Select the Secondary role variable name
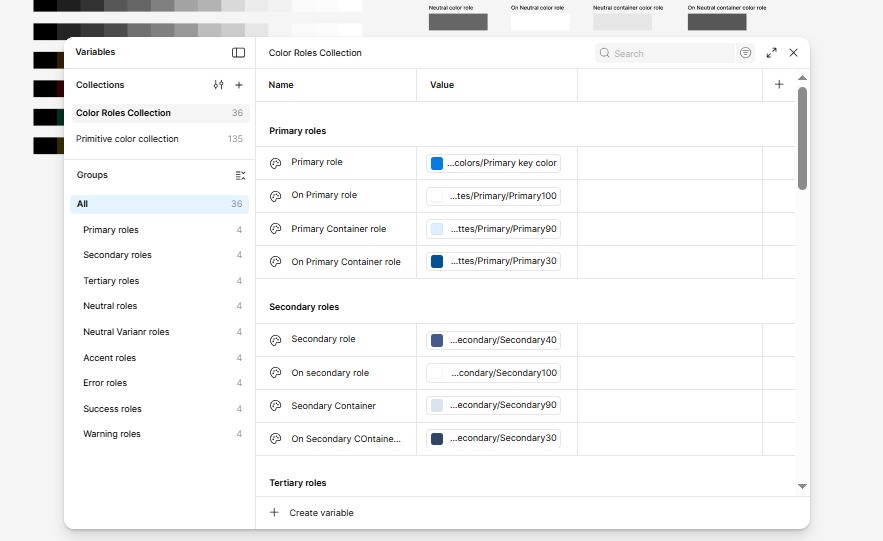The height and width of the screenshot is (541, 883). (323, 339)
